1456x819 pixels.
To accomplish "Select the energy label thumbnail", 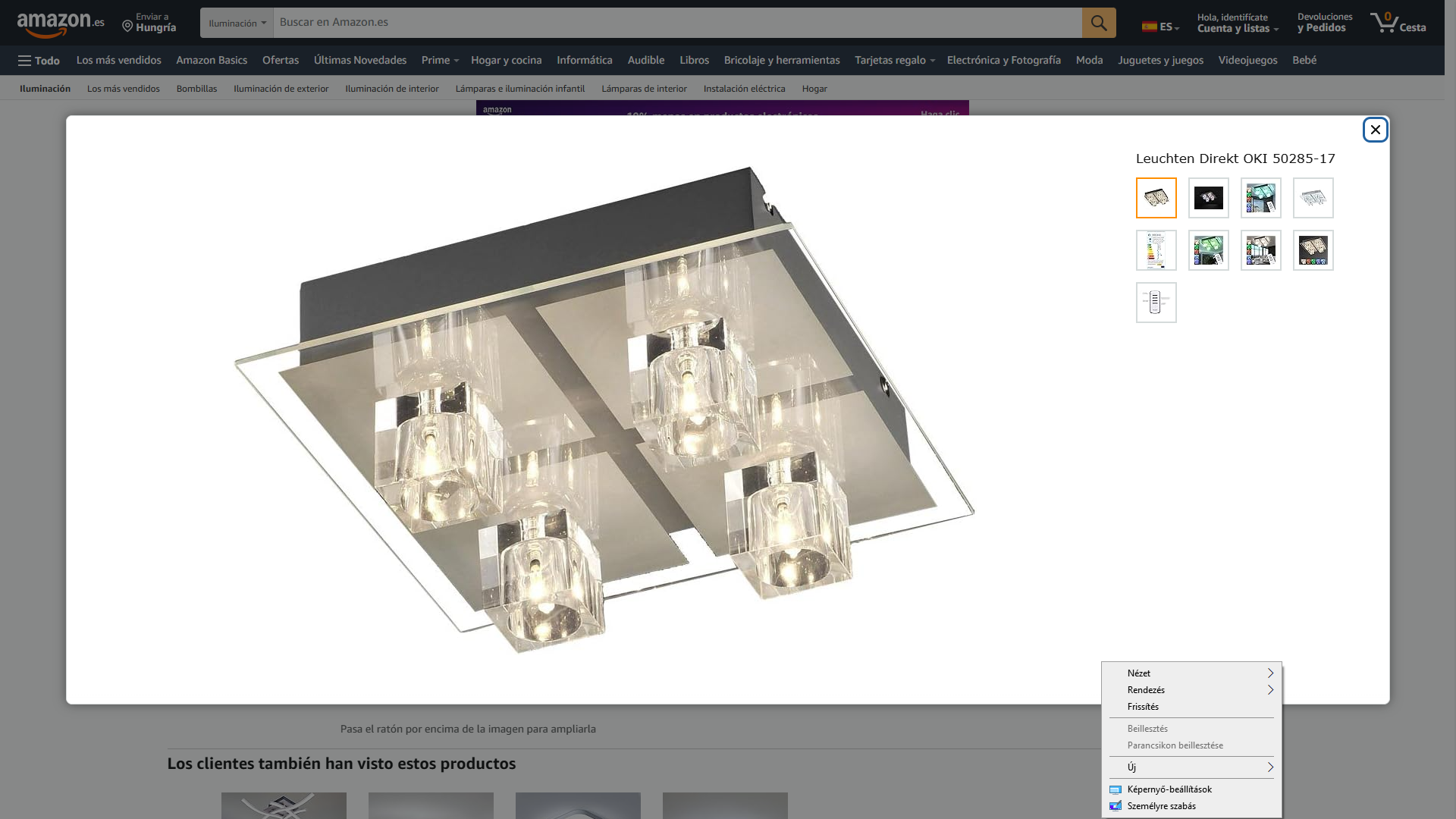I will coord(1156,250).
